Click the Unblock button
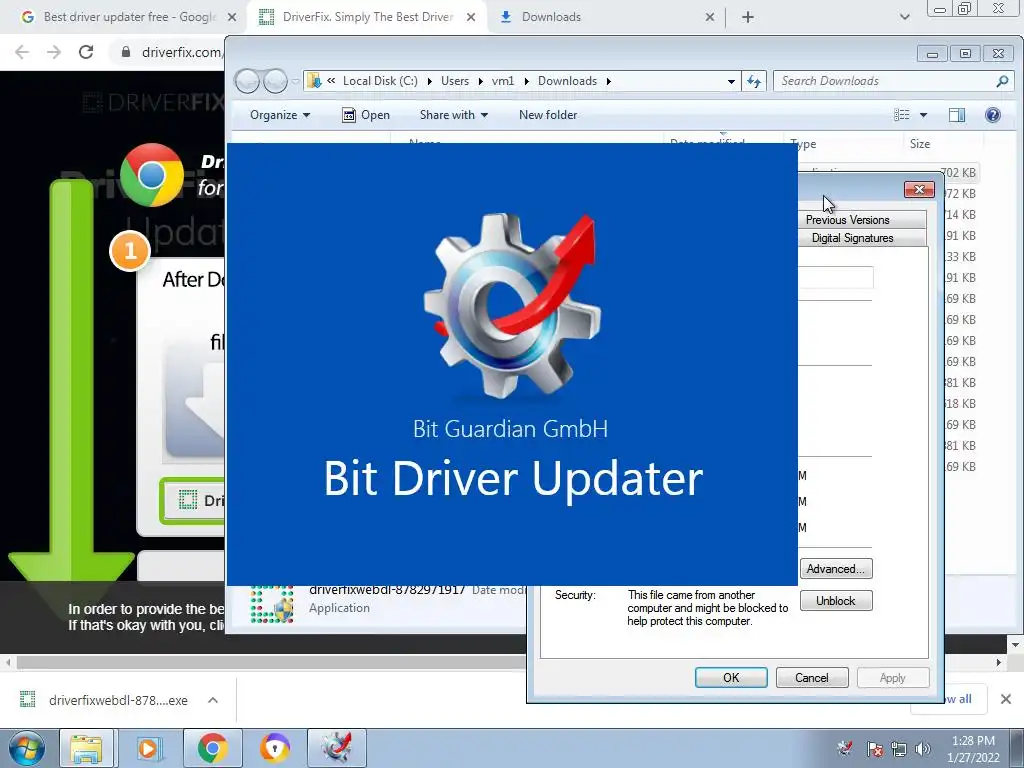Image resolution: width=1024 pixels, height=768 pixels. [x=835, y=601]
